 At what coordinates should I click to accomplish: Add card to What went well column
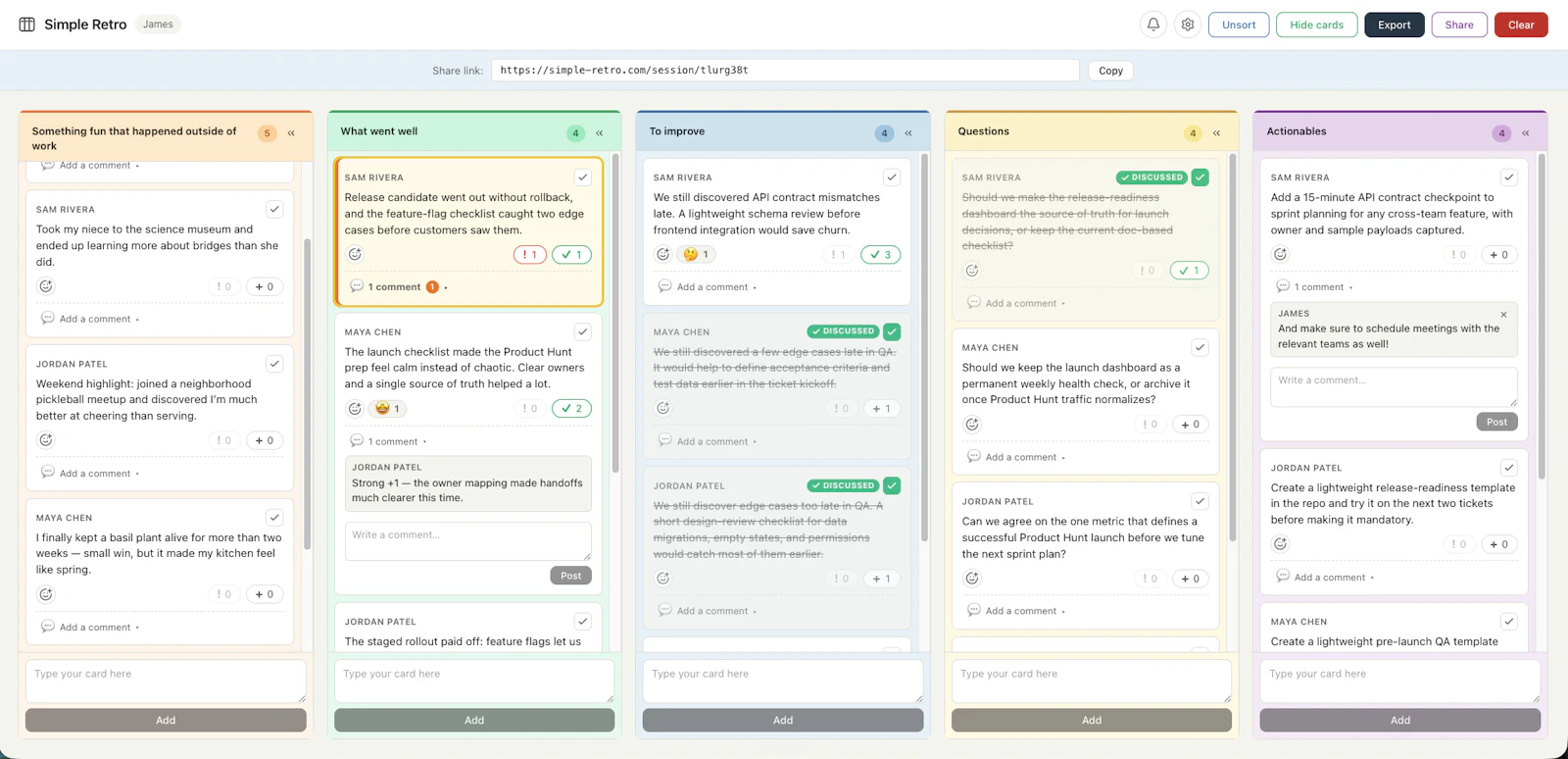[474, 720]
